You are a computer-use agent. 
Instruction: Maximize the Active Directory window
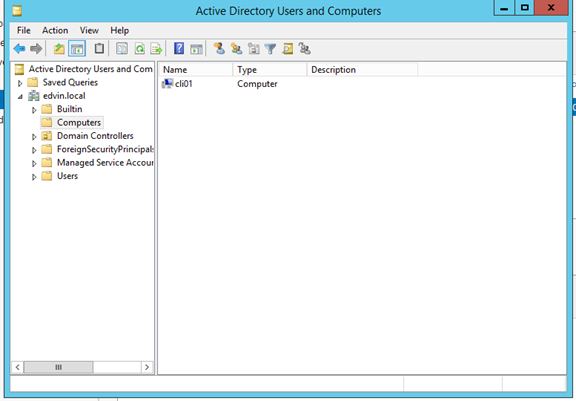(x=525, y=8)
